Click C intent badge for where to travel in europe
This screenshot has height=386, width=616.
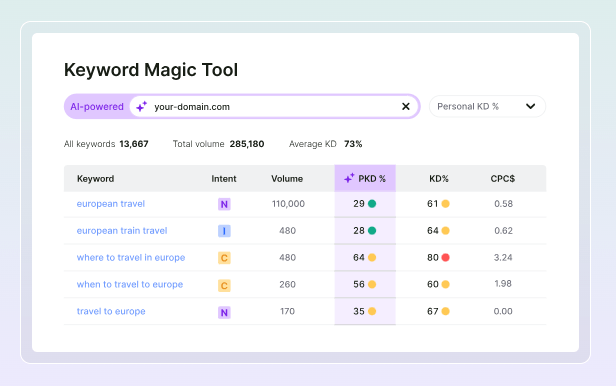(224, 258)
